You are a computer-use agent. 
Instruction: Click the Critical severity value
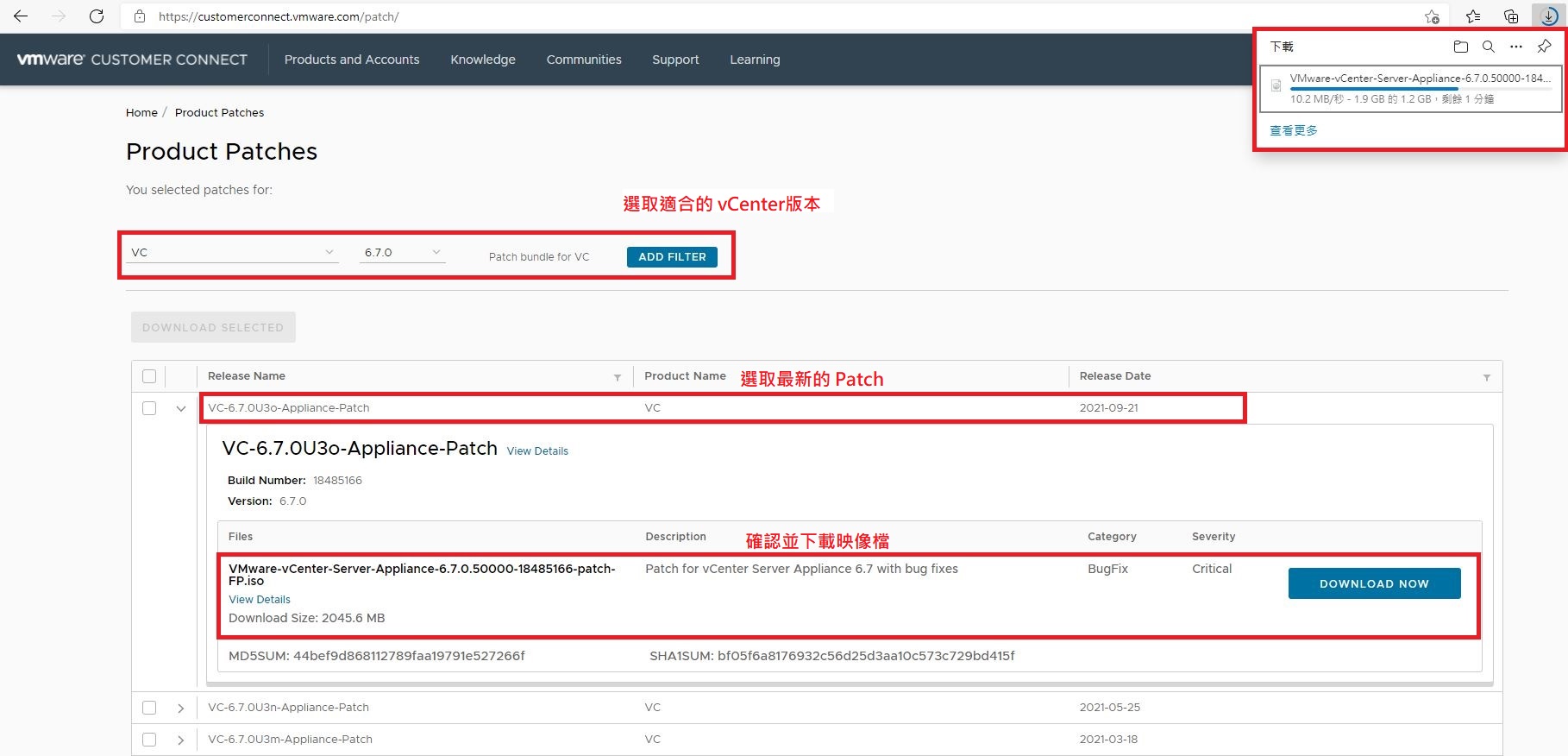[x=1212, y=569]
